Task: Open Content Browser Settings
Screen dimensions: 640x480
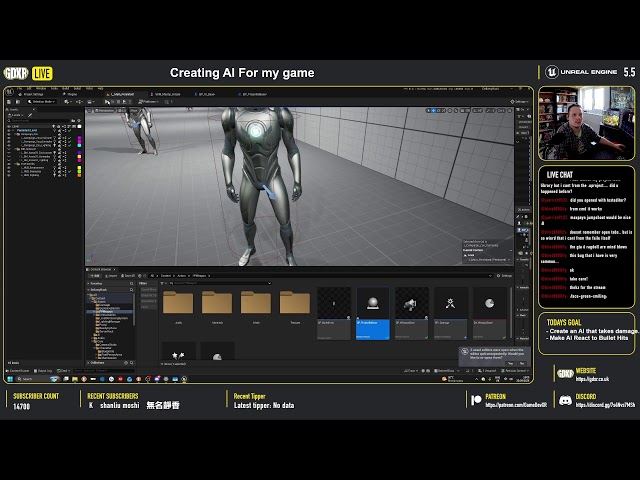Action: [504, 276]
